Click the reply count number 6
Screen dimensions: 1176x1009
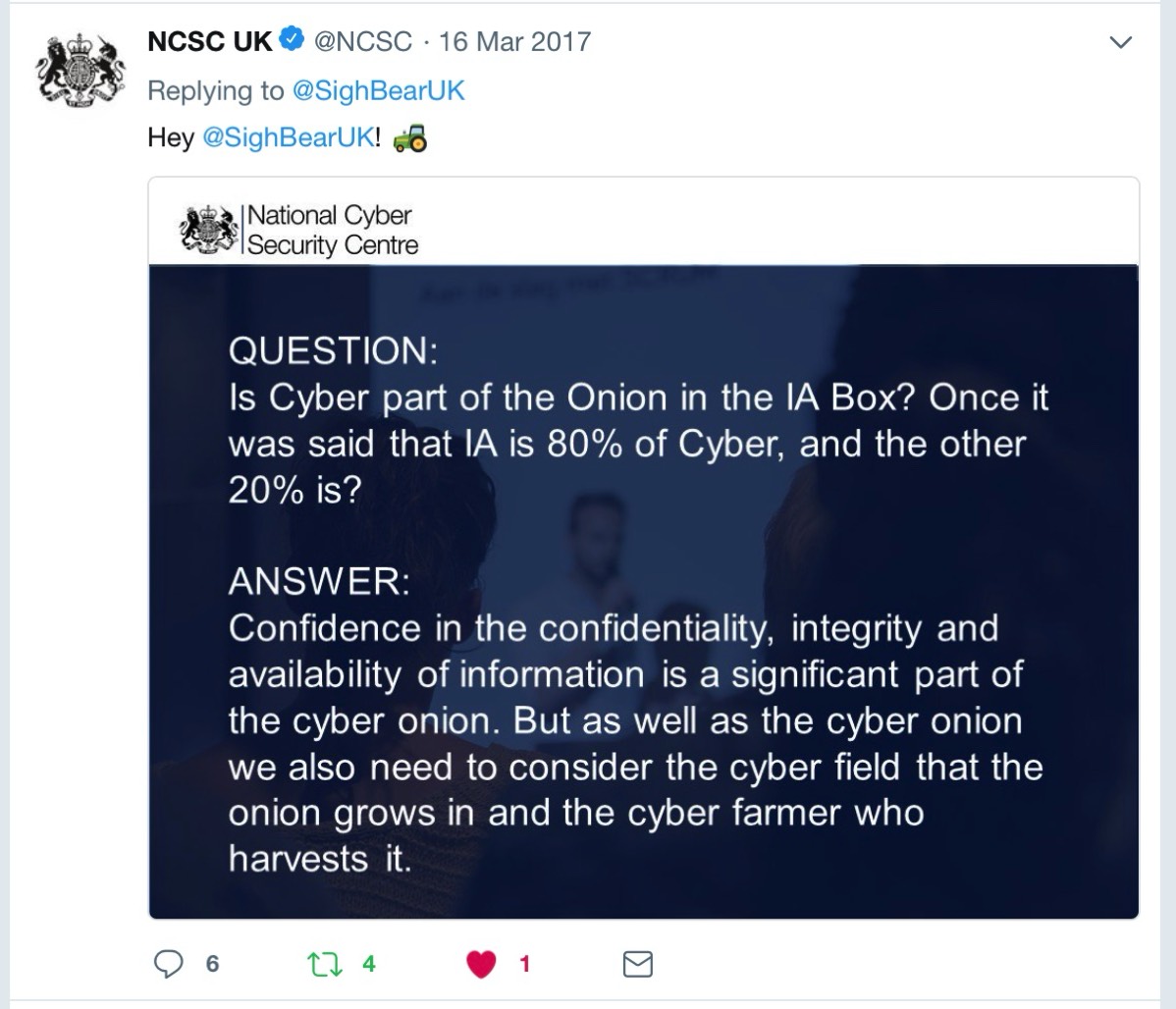pyautogui.click(x=212, y=964)
